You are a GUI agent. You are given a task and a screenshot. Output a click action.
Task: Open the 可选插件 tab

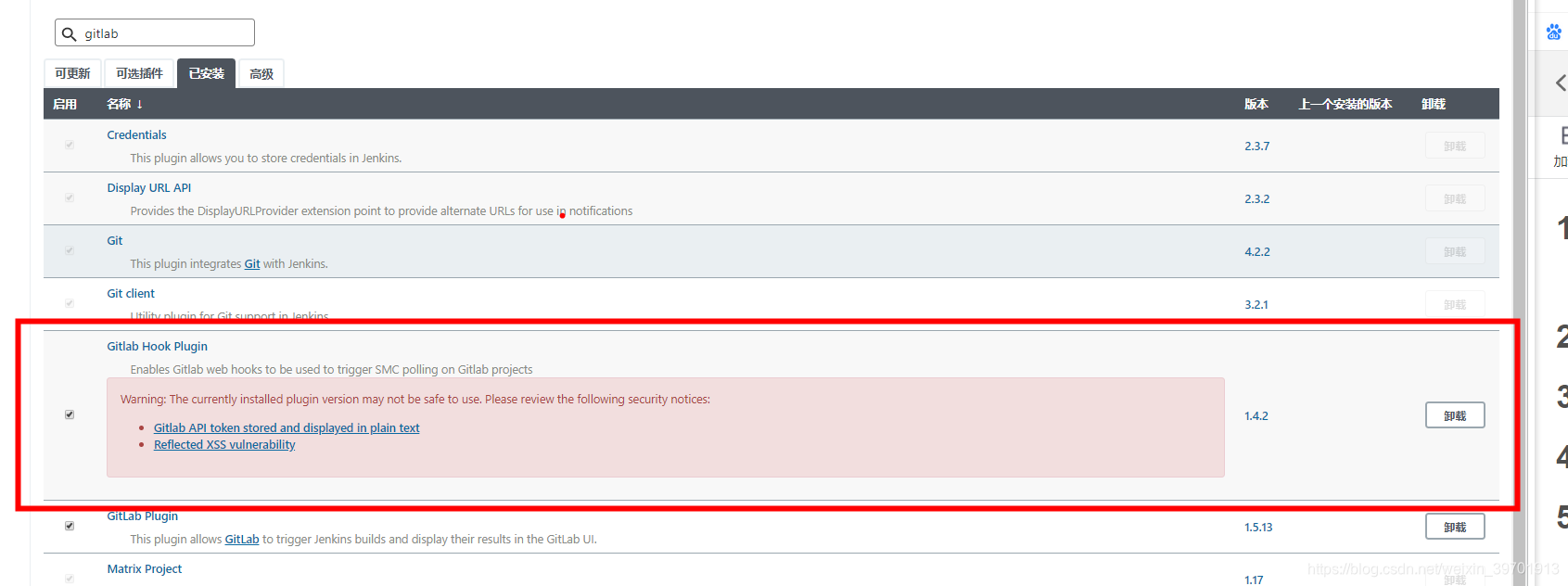tap(139, 73)
